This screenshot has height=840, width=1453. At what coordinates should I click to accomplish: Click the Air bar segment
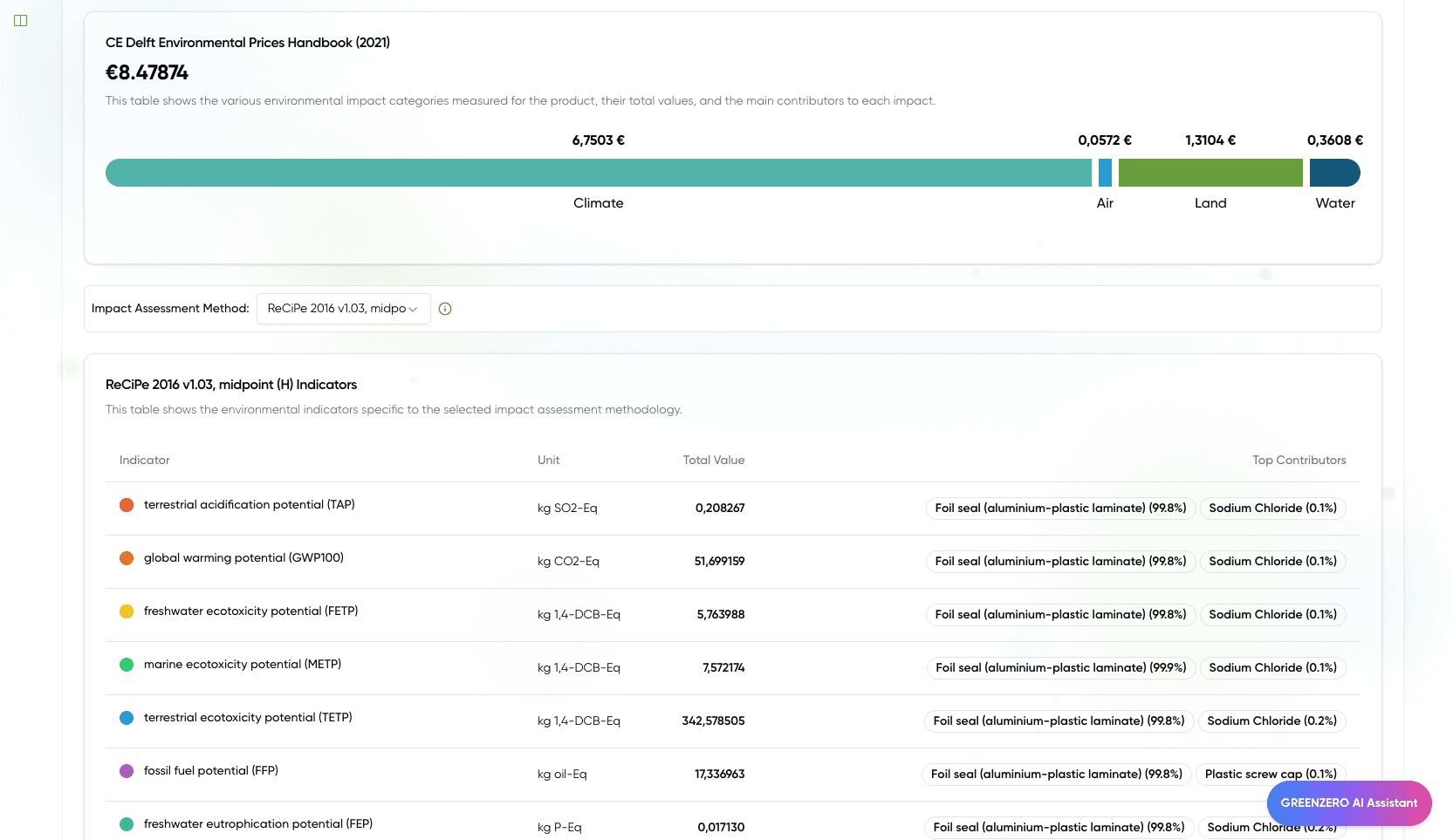(1105, 172)
